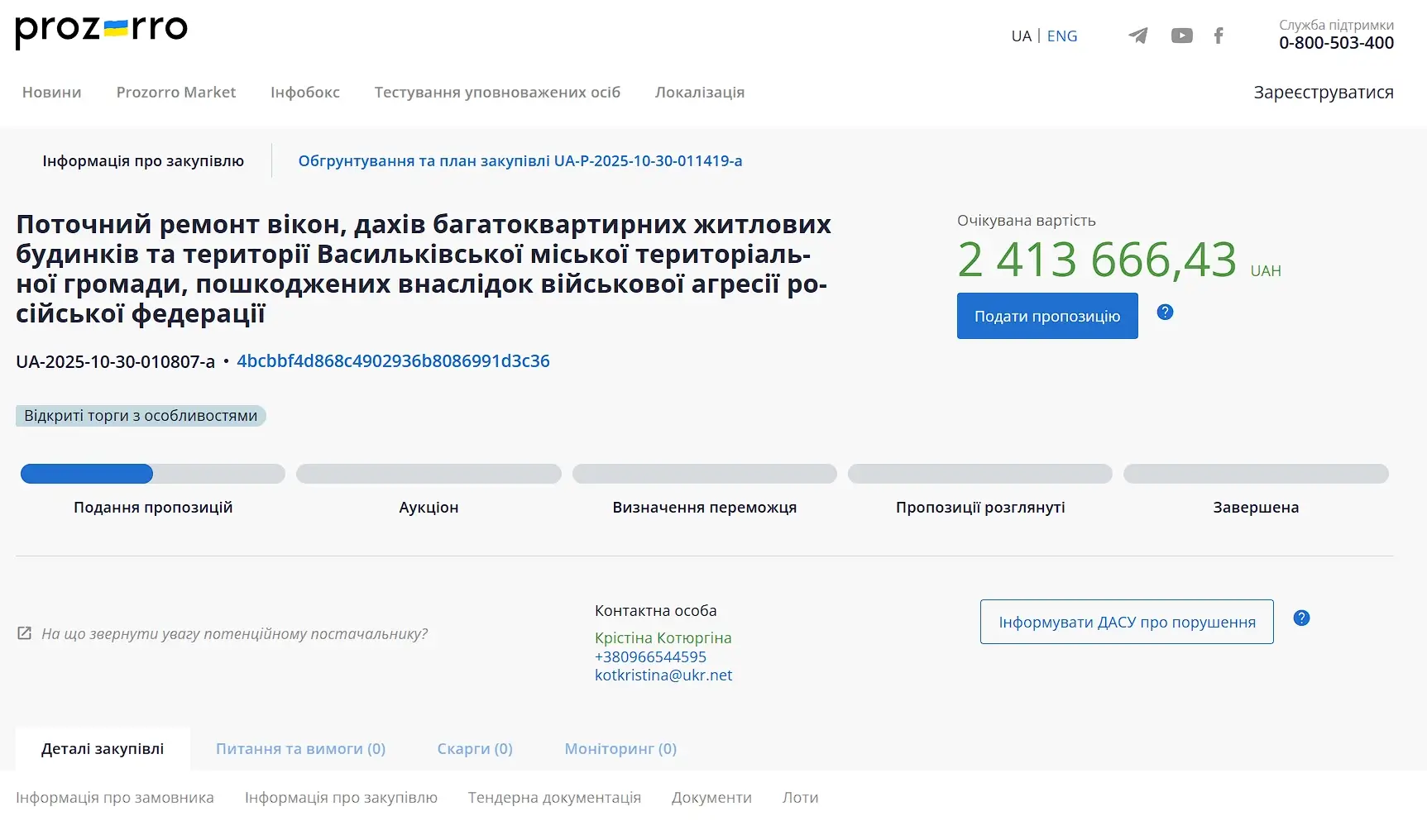Click external link icon near supplier hint
The width and height of the screenshot is (1427, 840).
click(25, 633)
